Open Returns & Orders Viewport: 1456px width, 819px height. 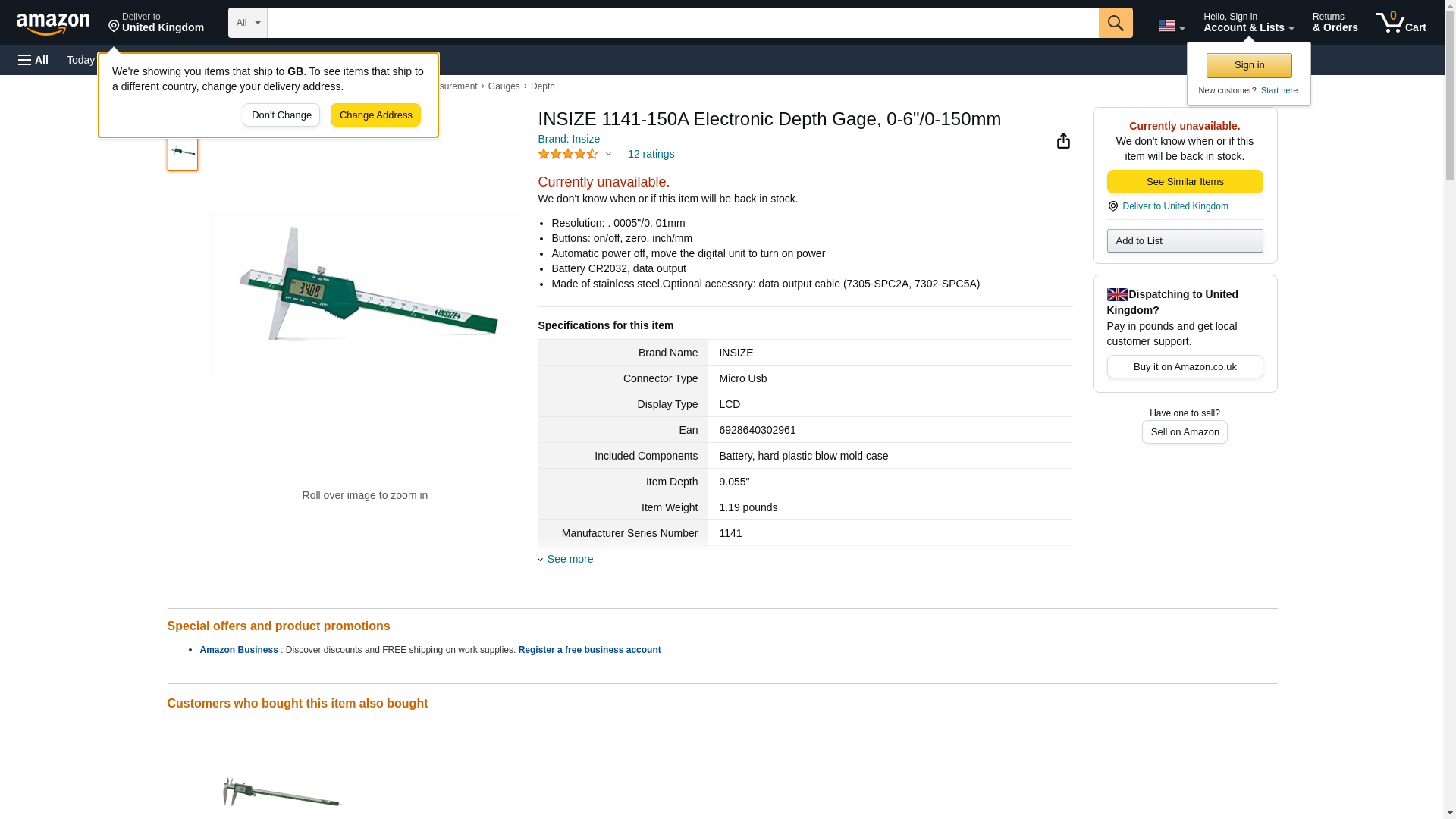(1335, 23)
